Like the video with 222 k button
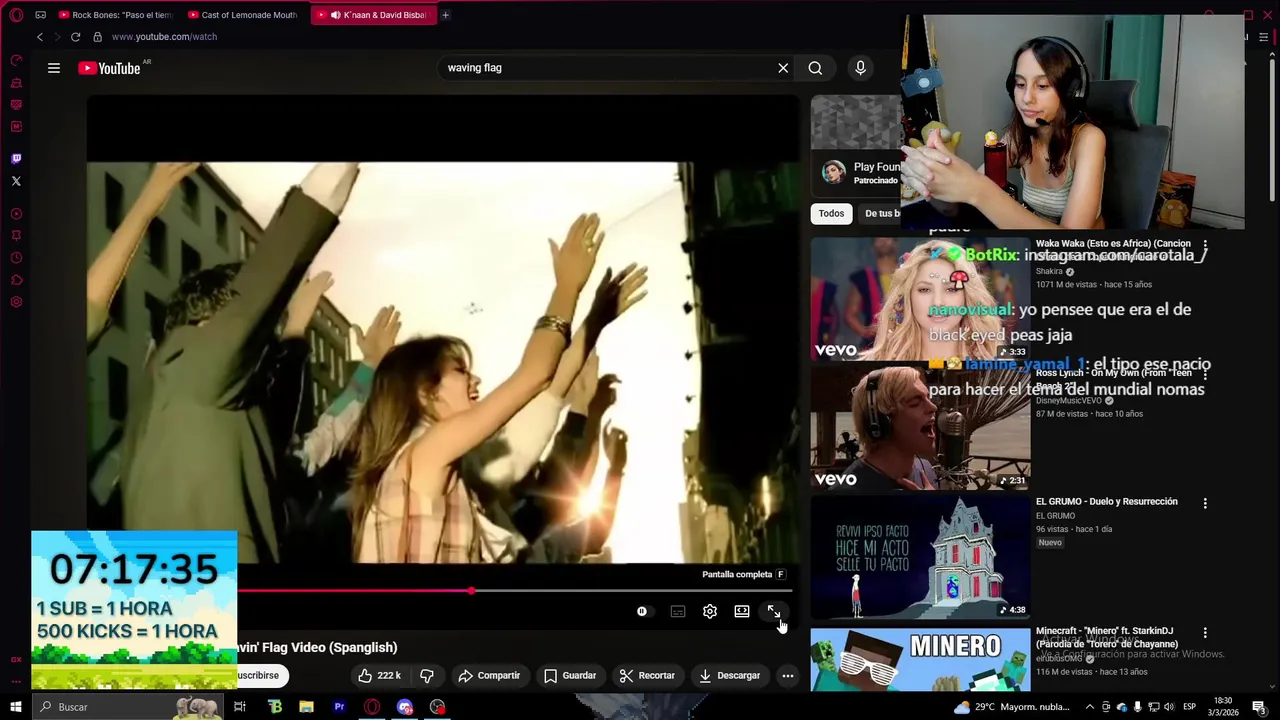 (x=380, y=676)
